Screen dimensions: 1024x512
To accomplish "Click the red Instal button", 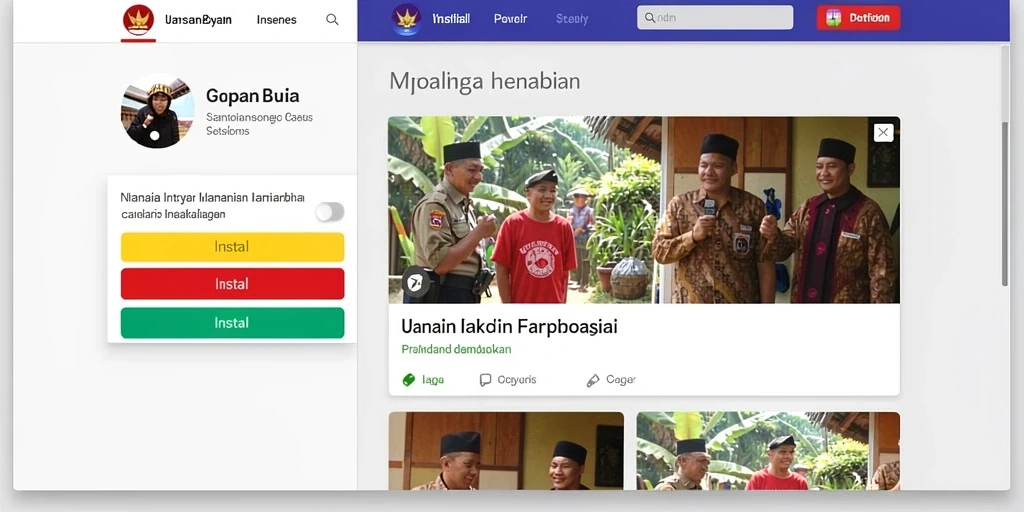I will 232,284.
